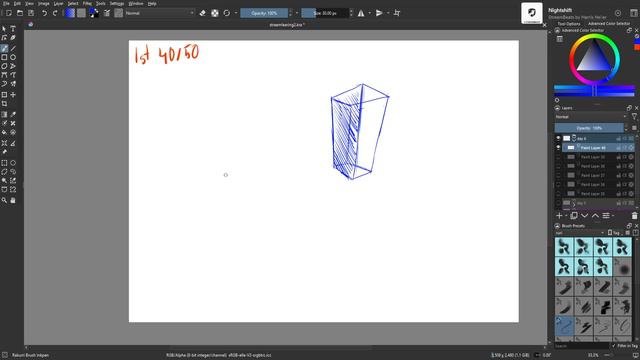
Task: Toggle eraser mode in the toolbar
Action: coord(202,13)
